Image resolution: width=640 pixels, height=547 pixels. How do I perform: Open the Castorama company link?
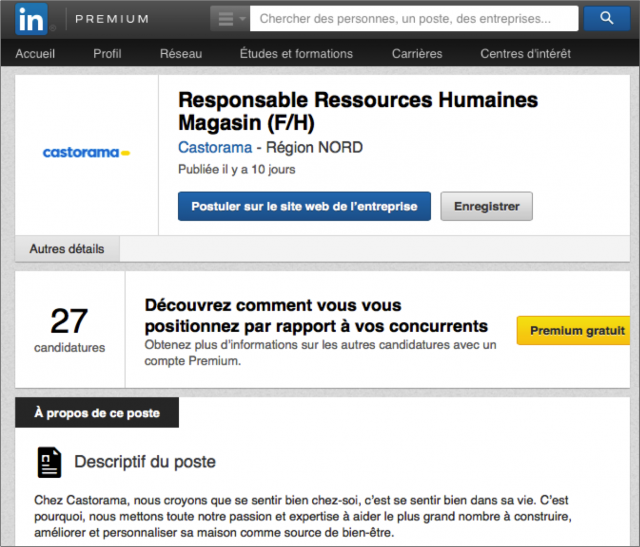214,148
